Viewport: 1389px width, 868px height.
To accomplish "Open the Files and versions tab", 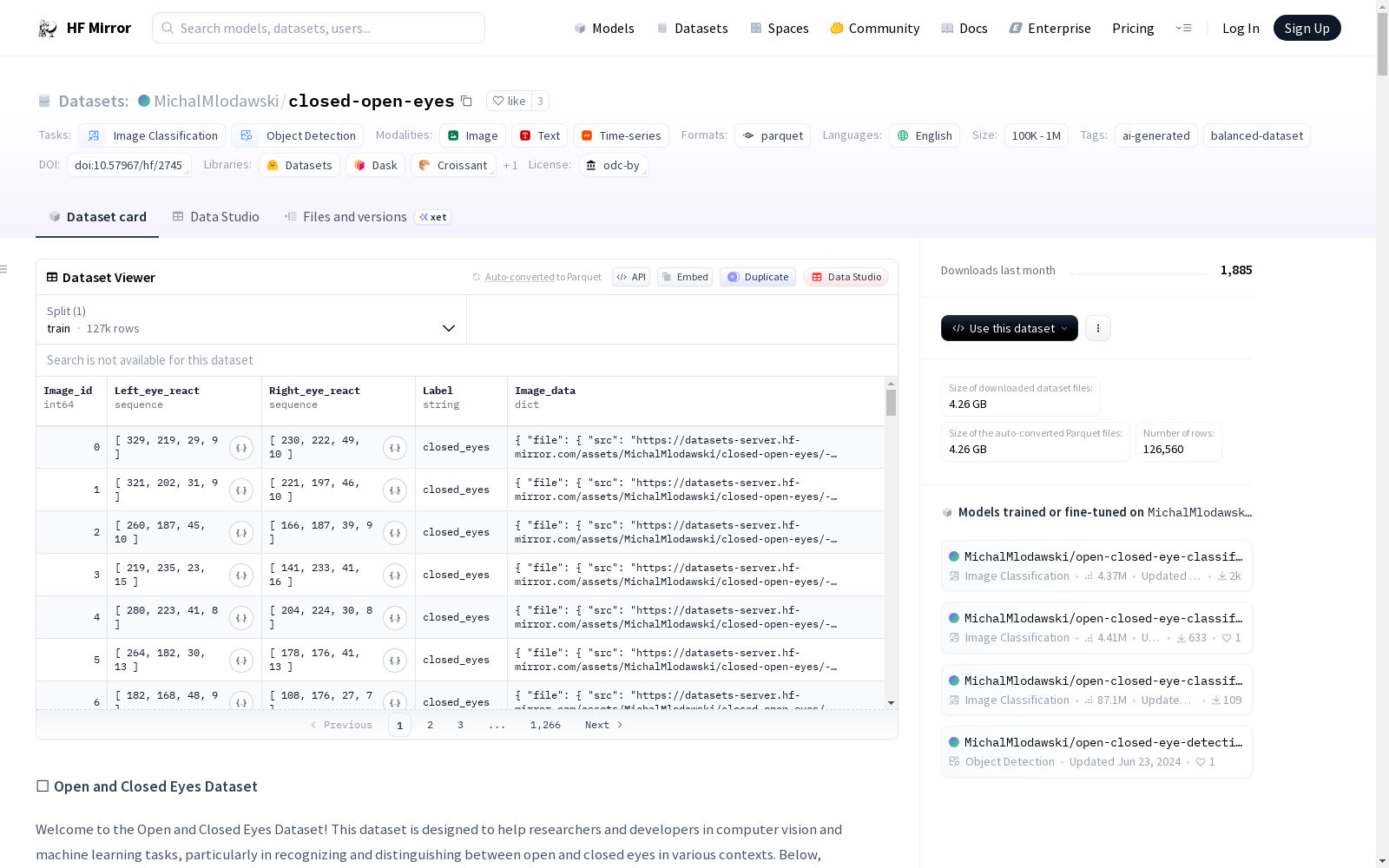I will (366, 217).
